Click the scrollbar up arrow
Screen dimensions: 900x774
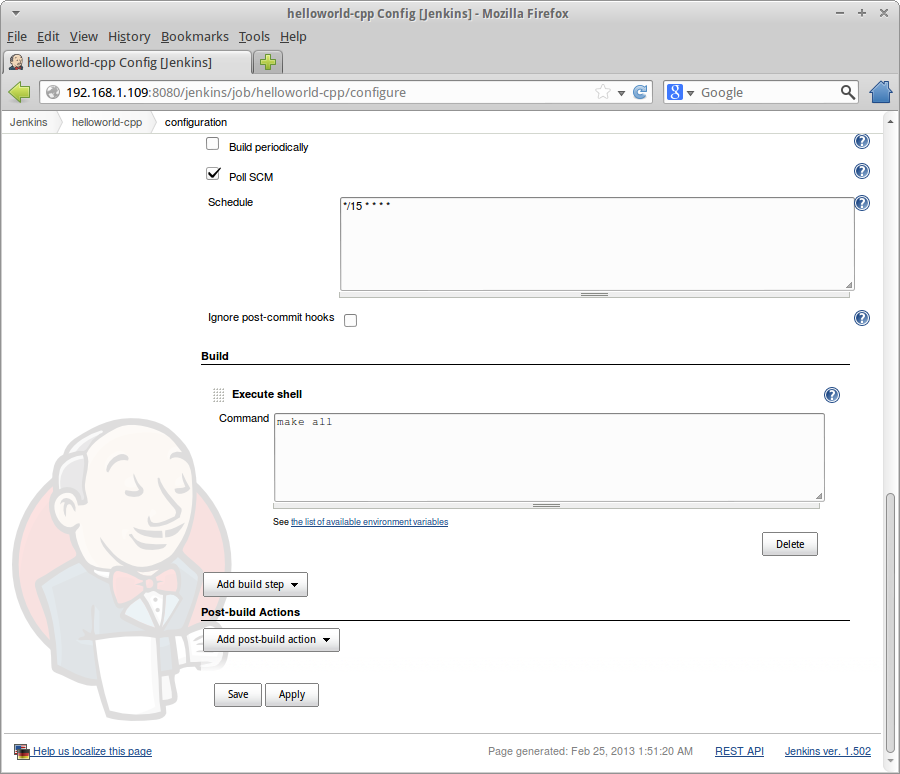pos(890,122)
